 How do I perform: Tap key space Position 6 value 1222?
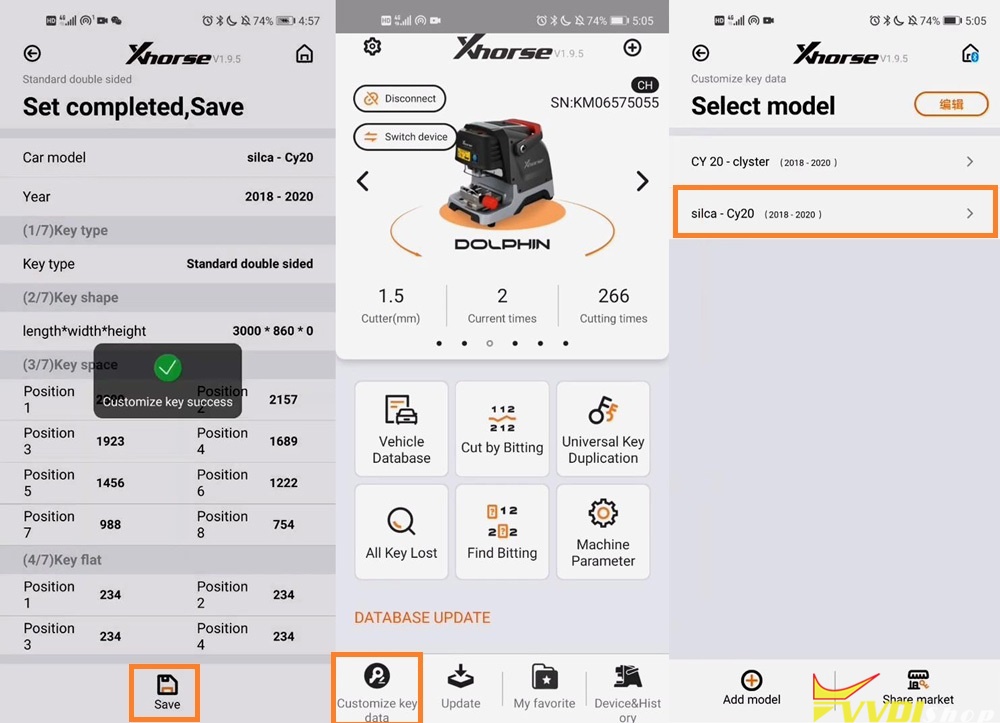(283, 483)
